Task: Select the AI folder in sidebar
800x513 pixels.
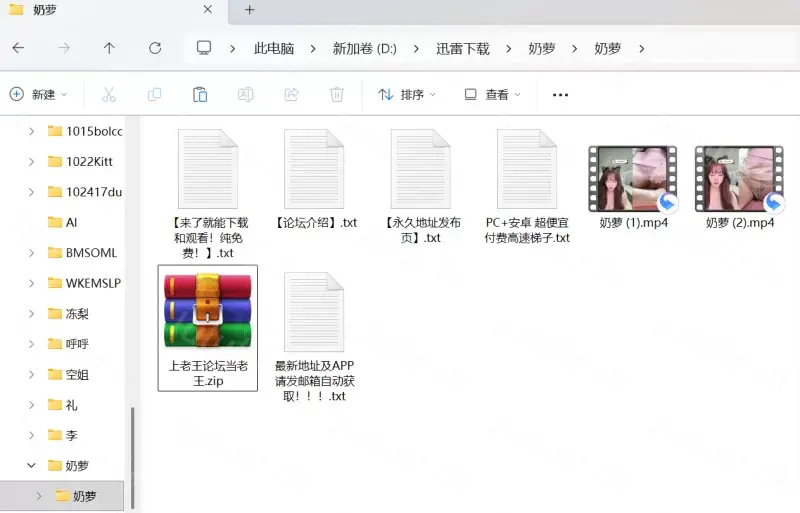Action: coord(62,223)
